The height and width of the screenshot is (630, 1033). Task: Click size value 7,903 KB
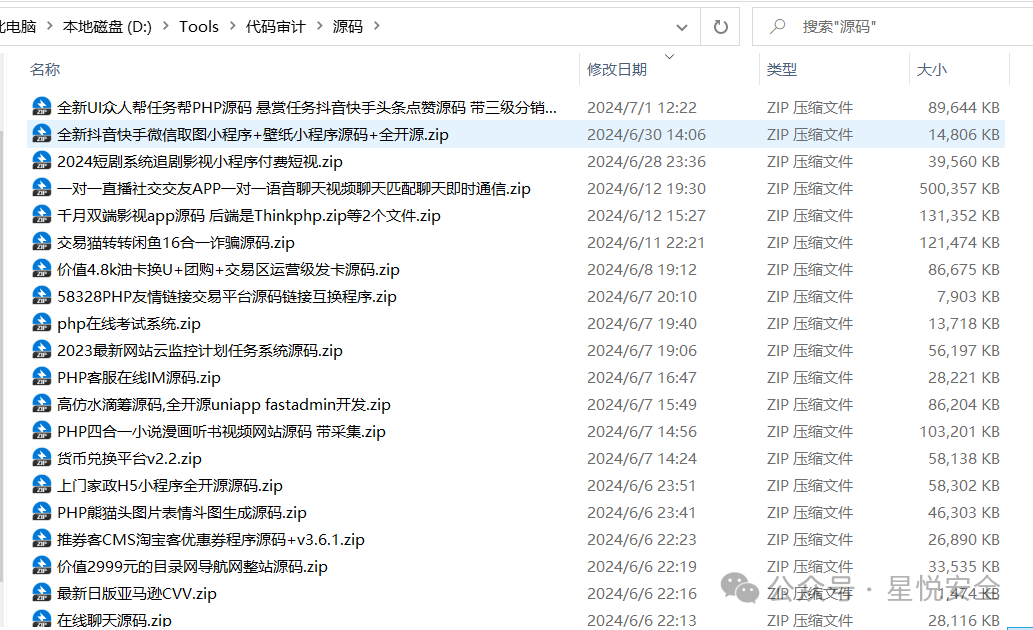coord(968,297)
